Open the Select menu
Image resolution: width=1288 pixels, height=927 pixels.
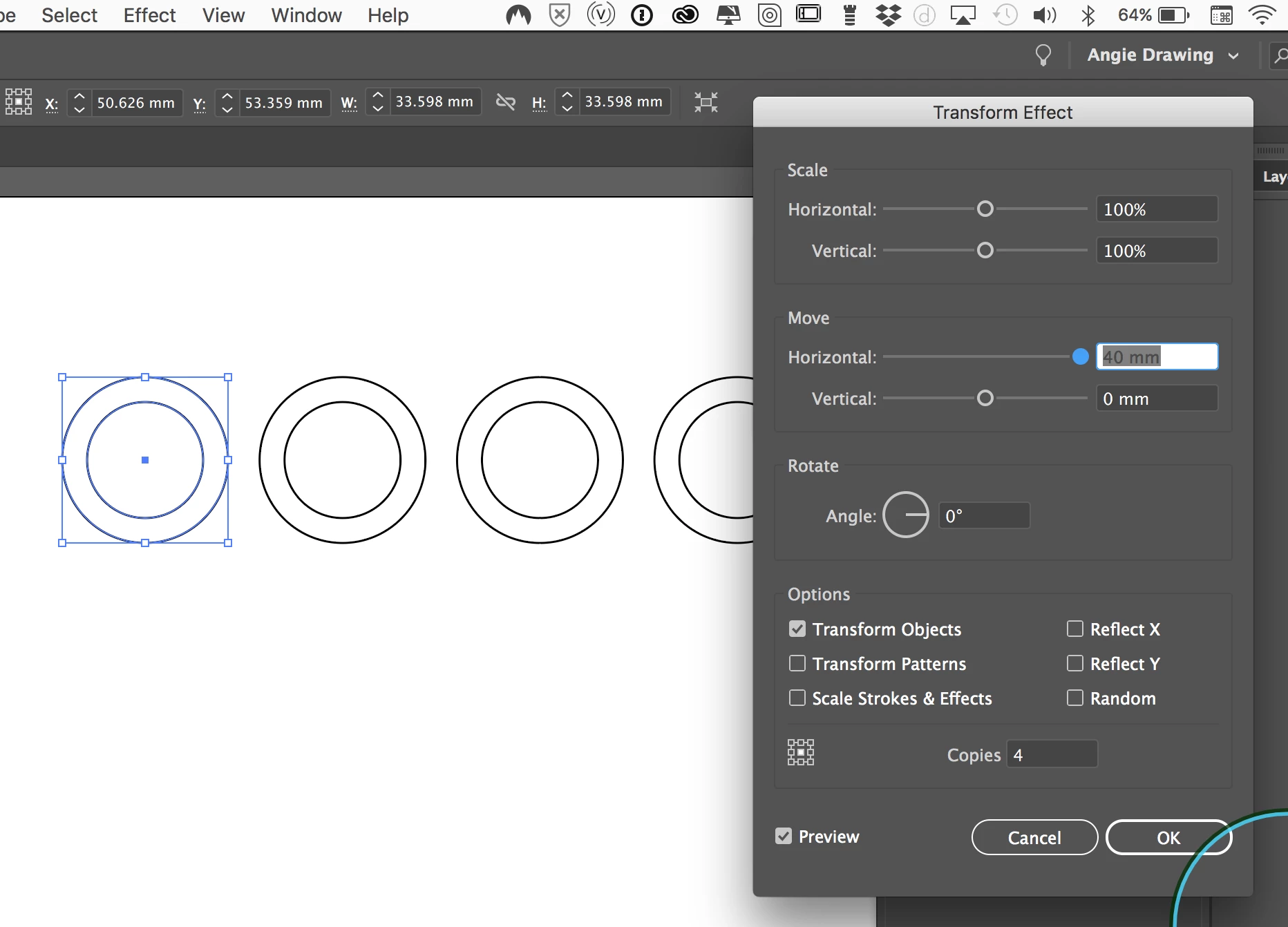[x=69, y=15]
